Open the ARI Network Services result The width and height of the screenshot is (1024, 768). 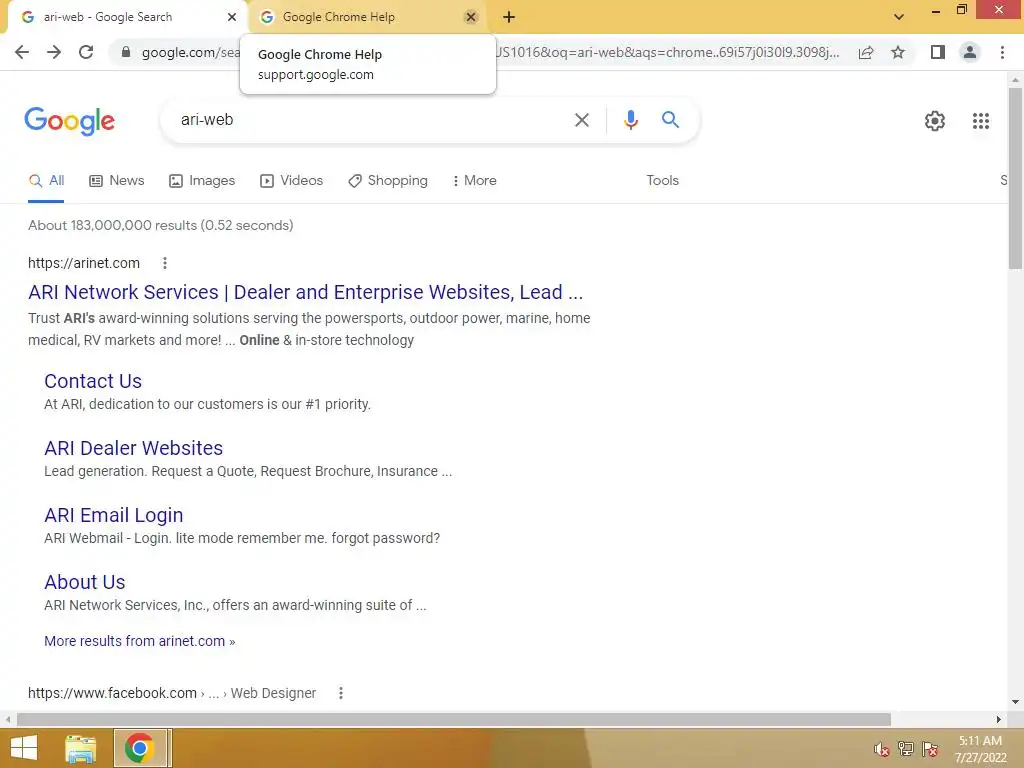coord(306,292)
